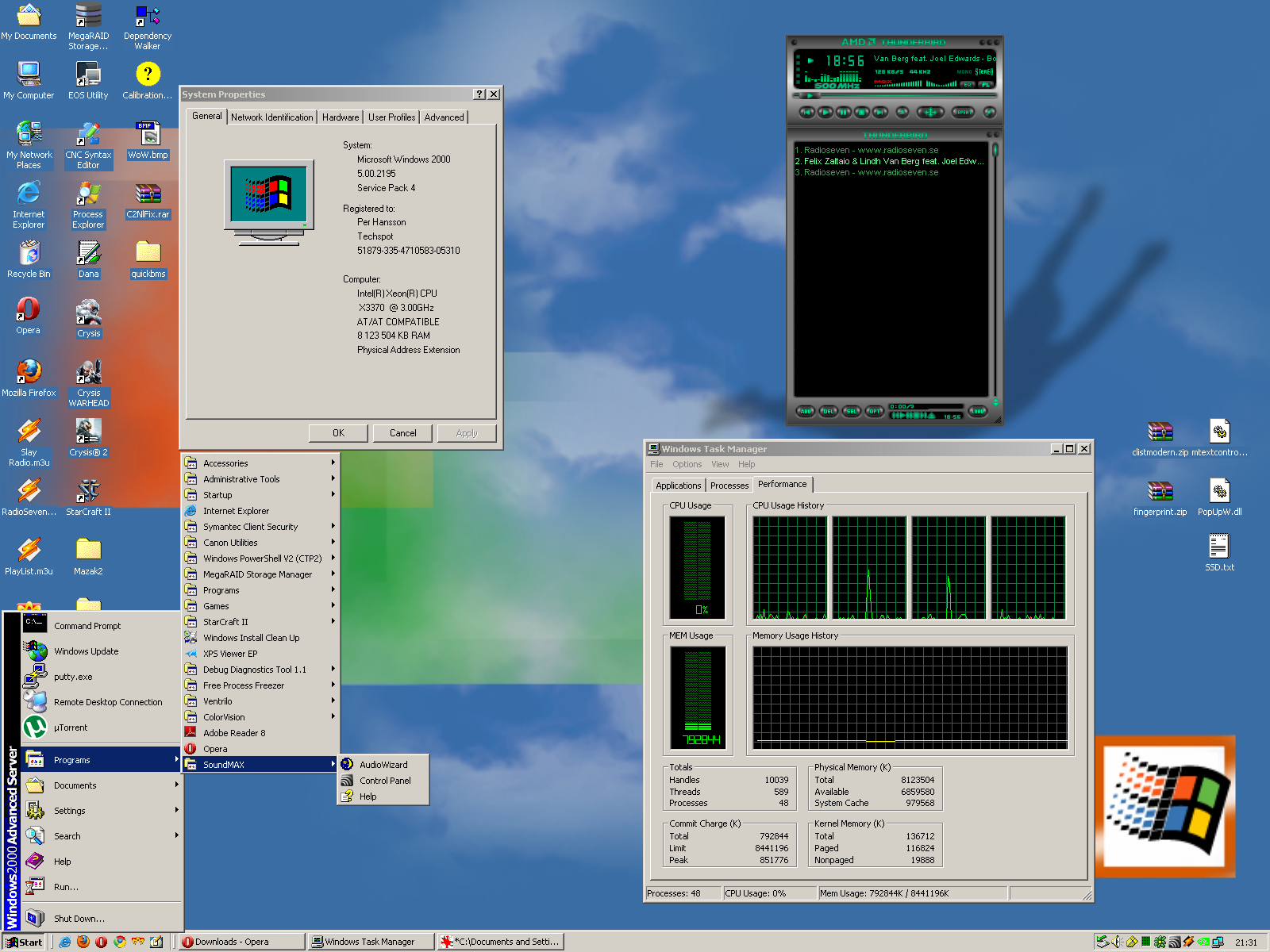Click Winamp play button

[825, 112]
